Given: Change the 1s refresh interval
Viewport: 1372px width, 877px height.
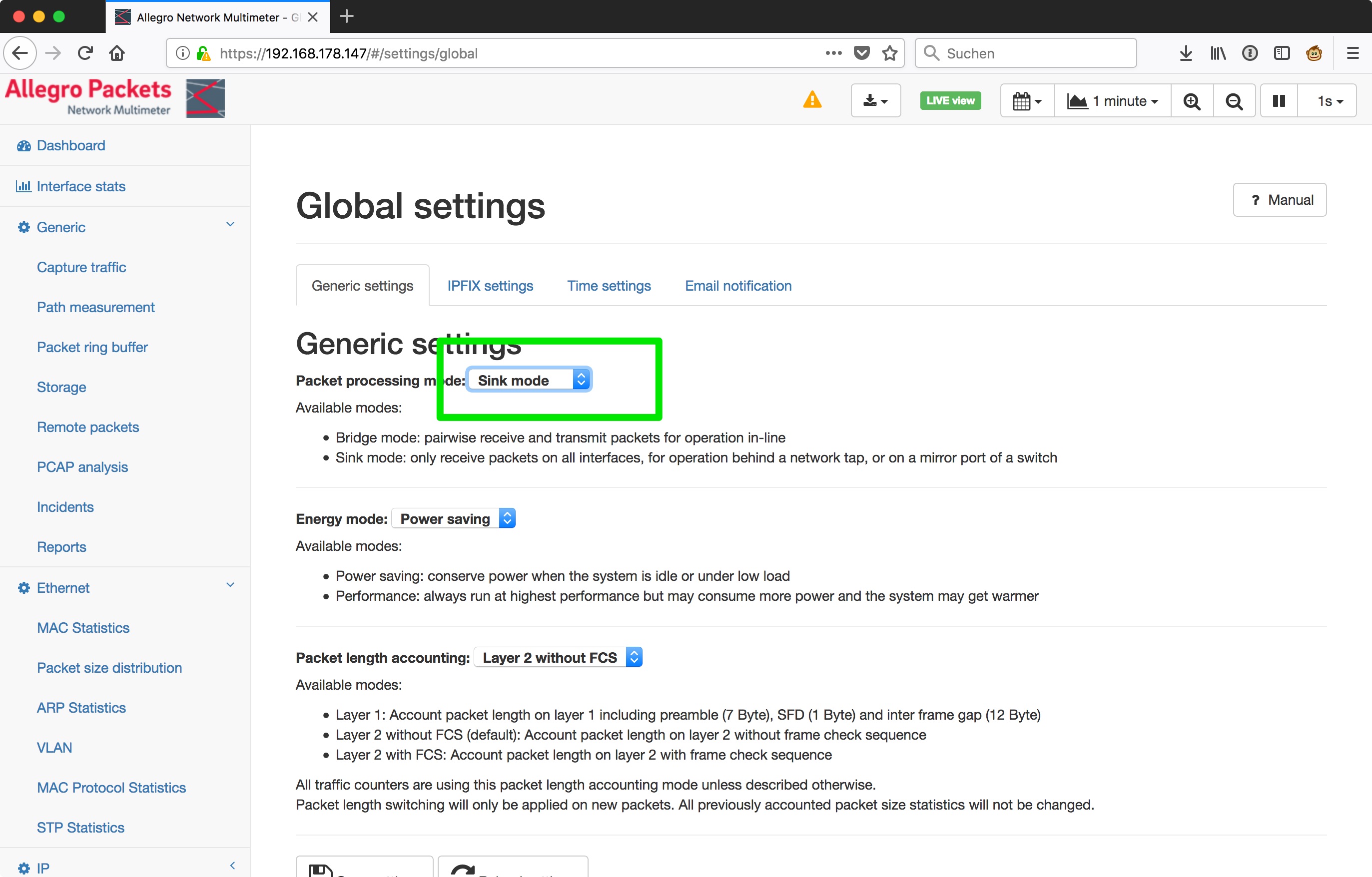Looking at the screenshot, I should 1327,100.
